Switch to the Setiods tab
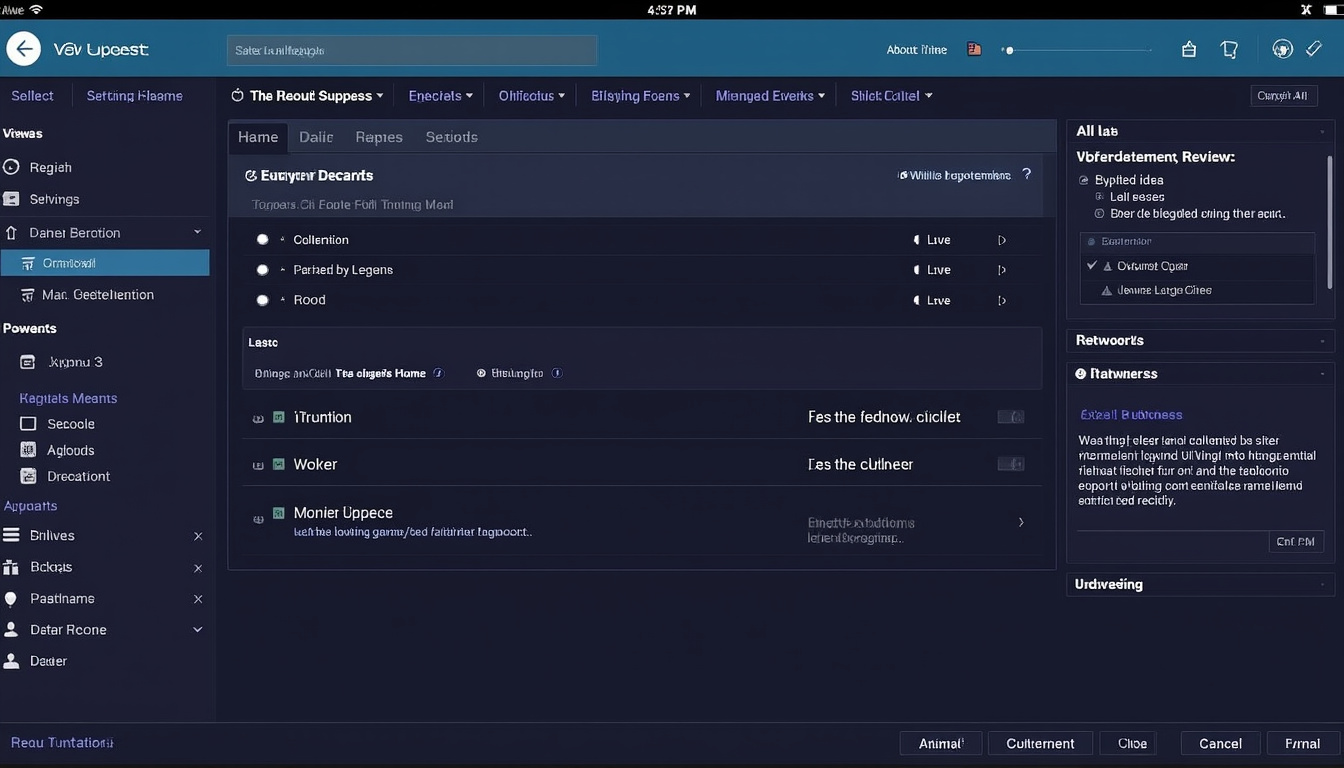1344x768 pixels. [x=451, y=137]
